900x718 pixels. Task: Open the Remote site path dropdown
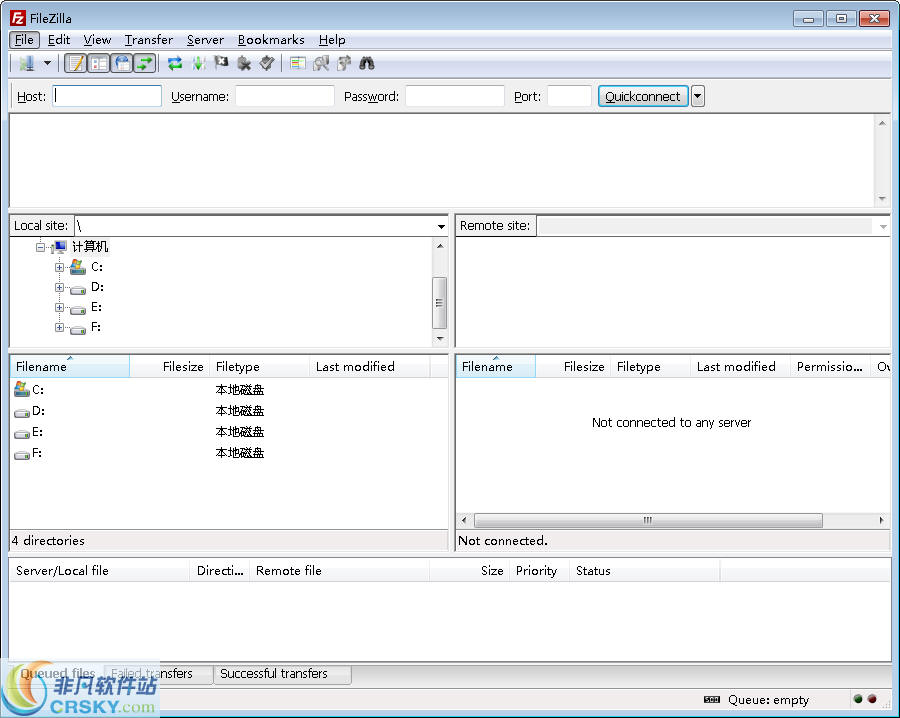coord(883,226)
